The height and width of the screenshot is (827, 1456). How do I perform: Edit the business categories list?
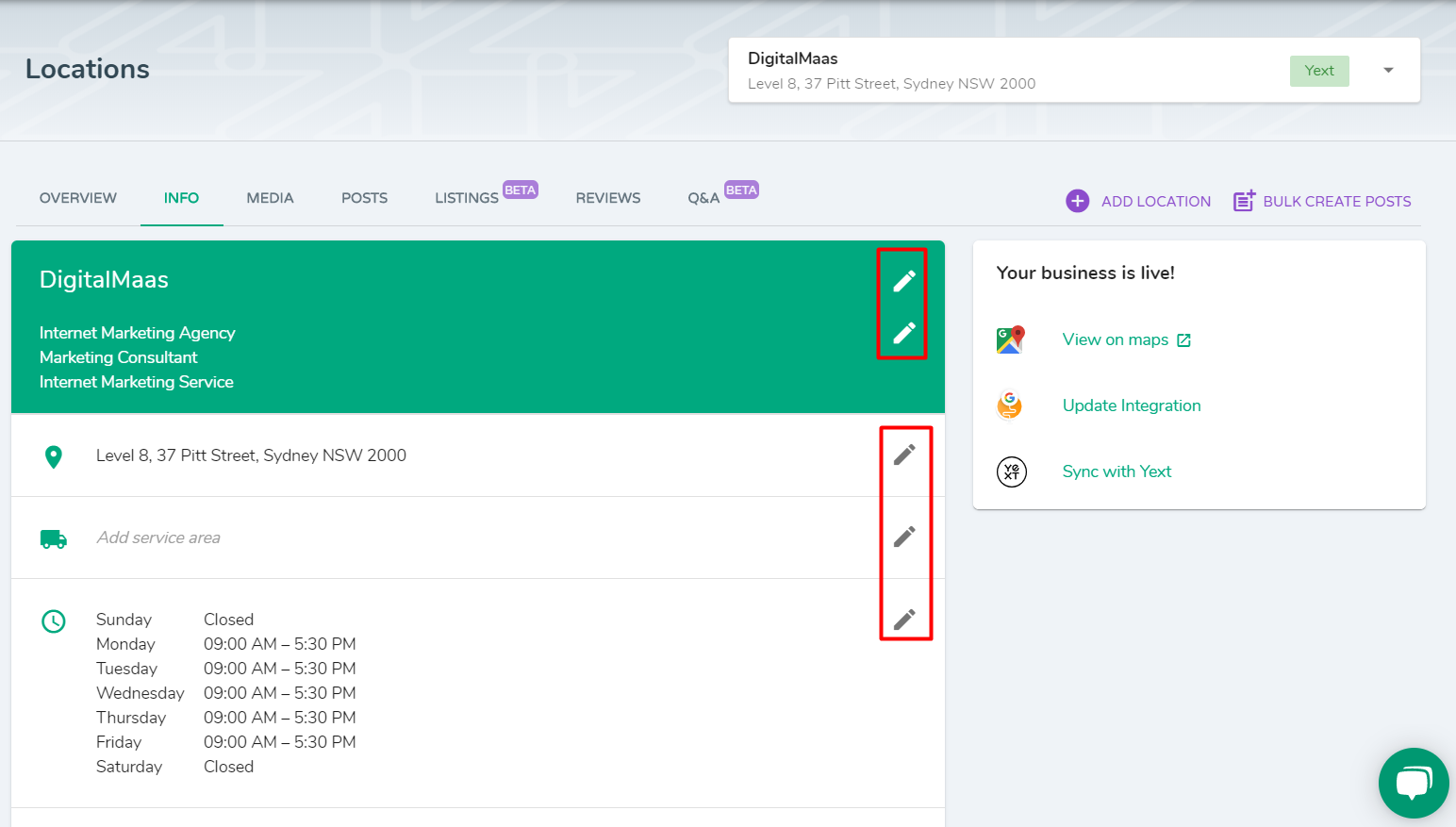click(x=904, y=333)
